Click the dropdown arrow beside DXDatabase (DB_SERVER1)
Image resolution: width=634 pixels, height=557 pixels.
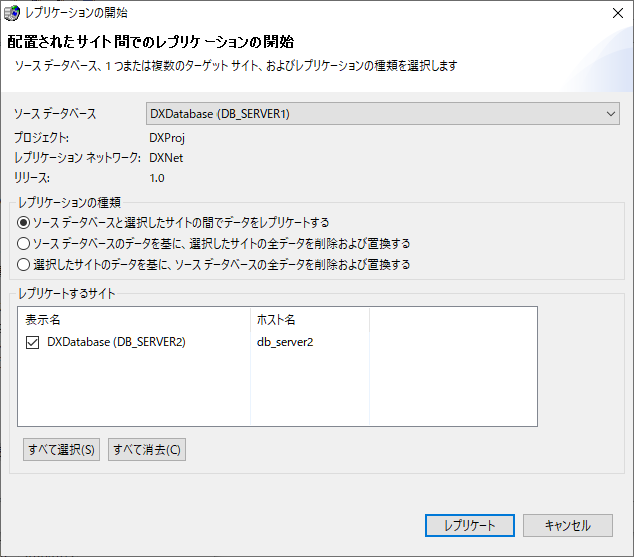[x=611, y=114]
